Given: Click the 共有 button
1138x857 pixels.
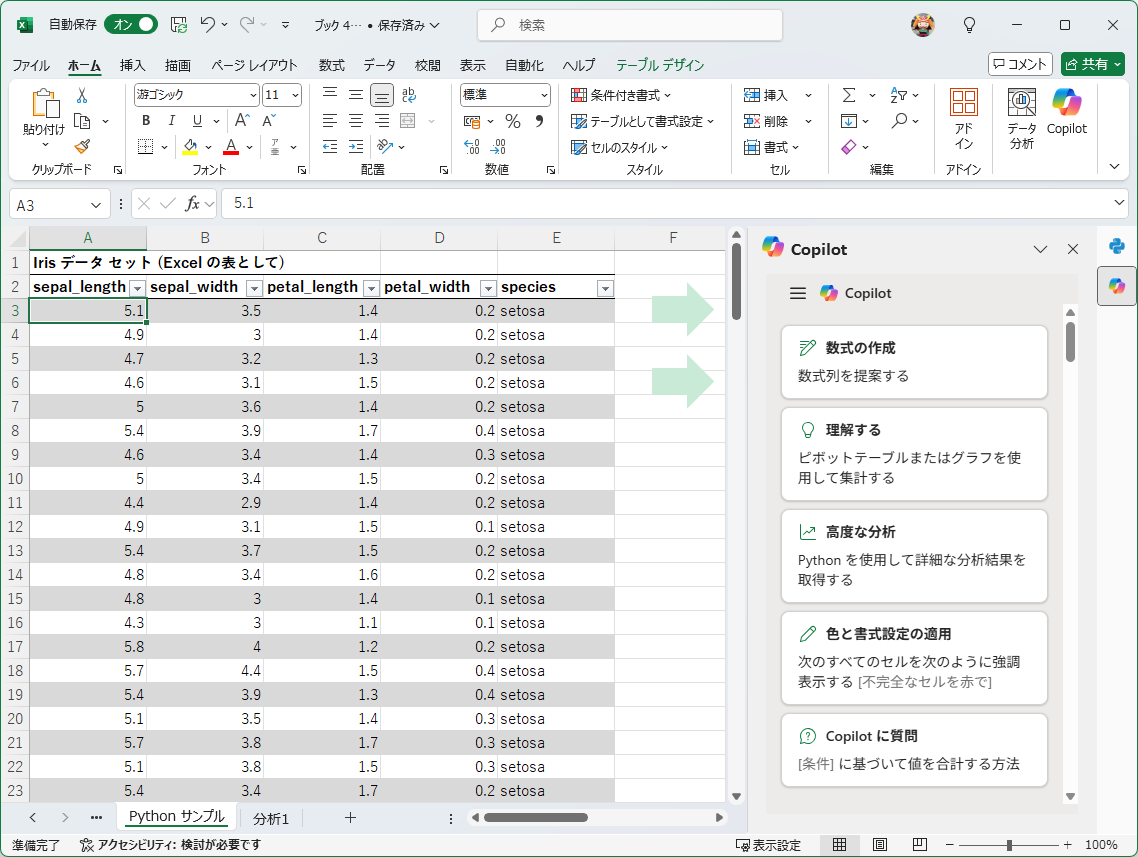Looking at the screenshot, I should 1092,64.
